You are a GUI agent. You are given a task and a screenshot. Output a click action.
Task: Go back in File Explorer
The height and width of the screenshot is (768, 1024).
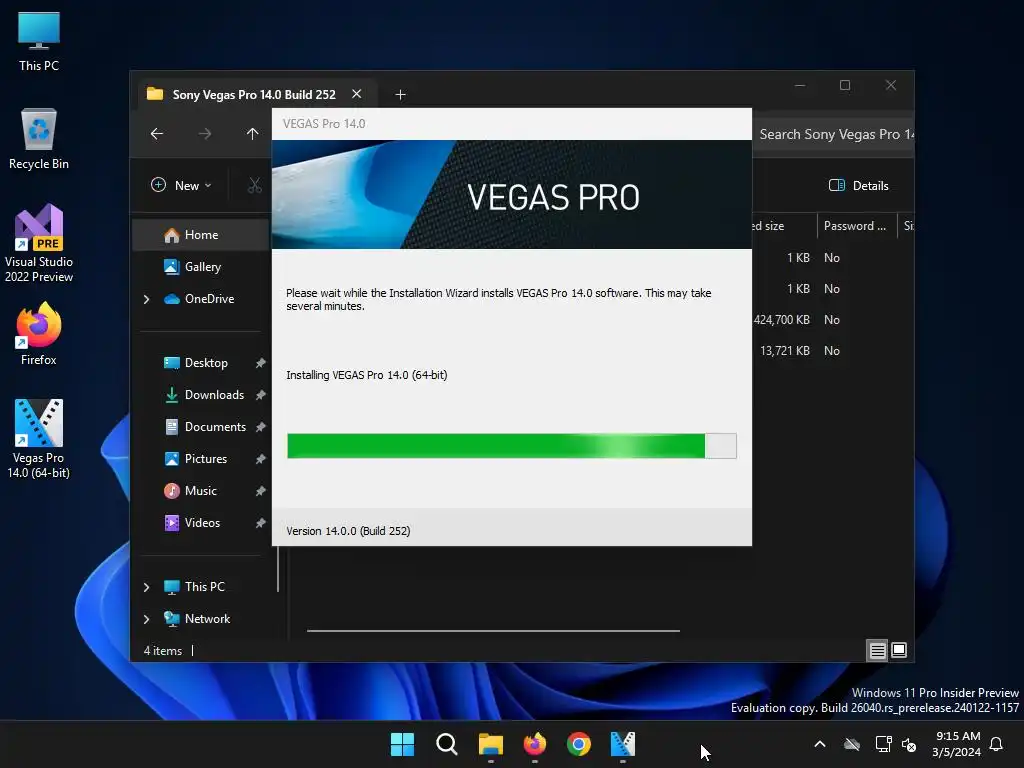tap(157, 134)
